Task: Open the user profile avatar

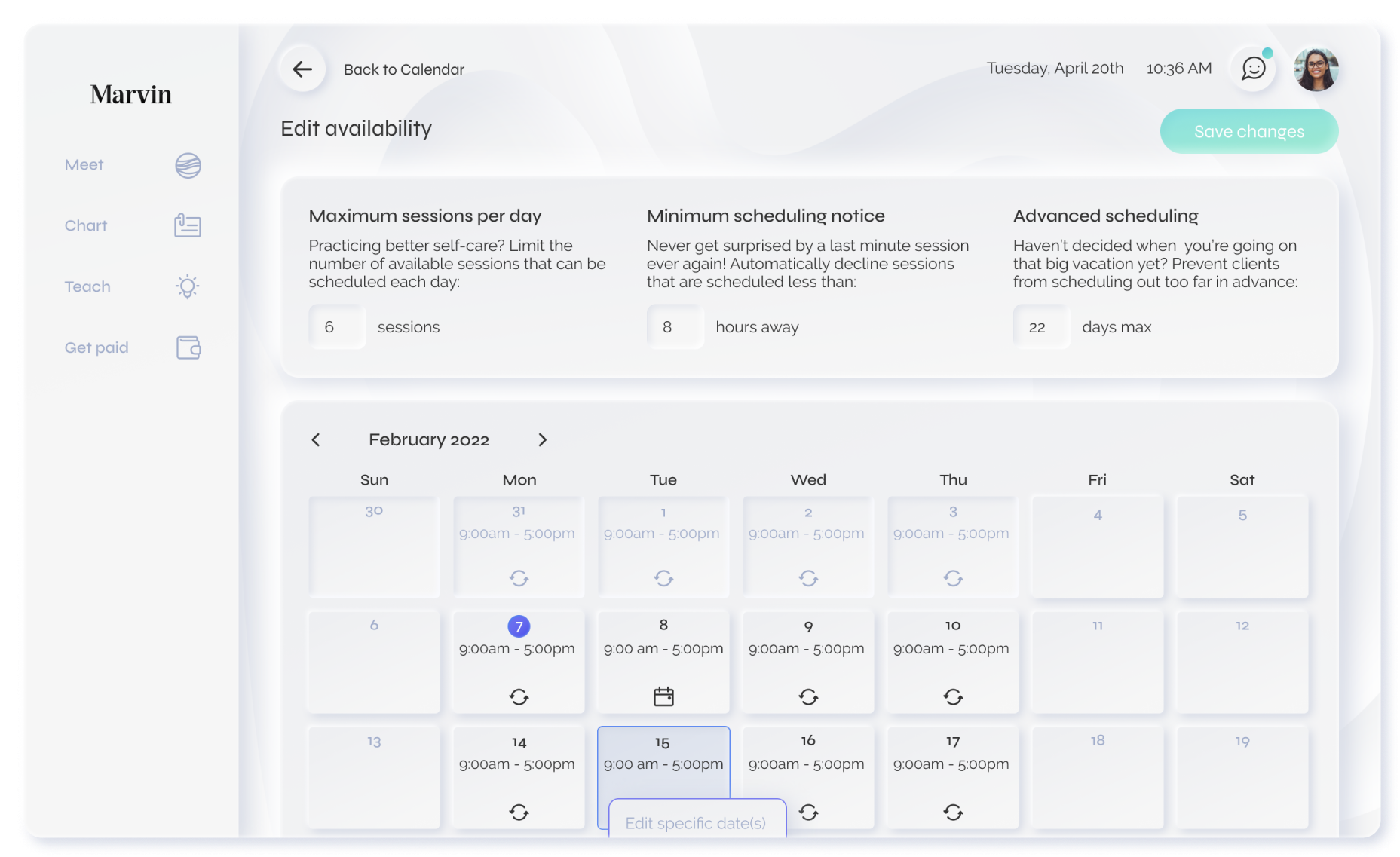Action: click(1316, 69)
